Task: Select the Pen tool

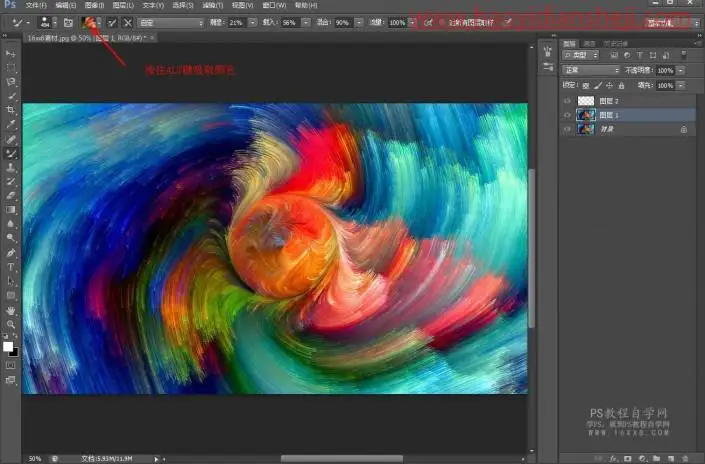Action: pyautogui.click(x=10, y=253)
